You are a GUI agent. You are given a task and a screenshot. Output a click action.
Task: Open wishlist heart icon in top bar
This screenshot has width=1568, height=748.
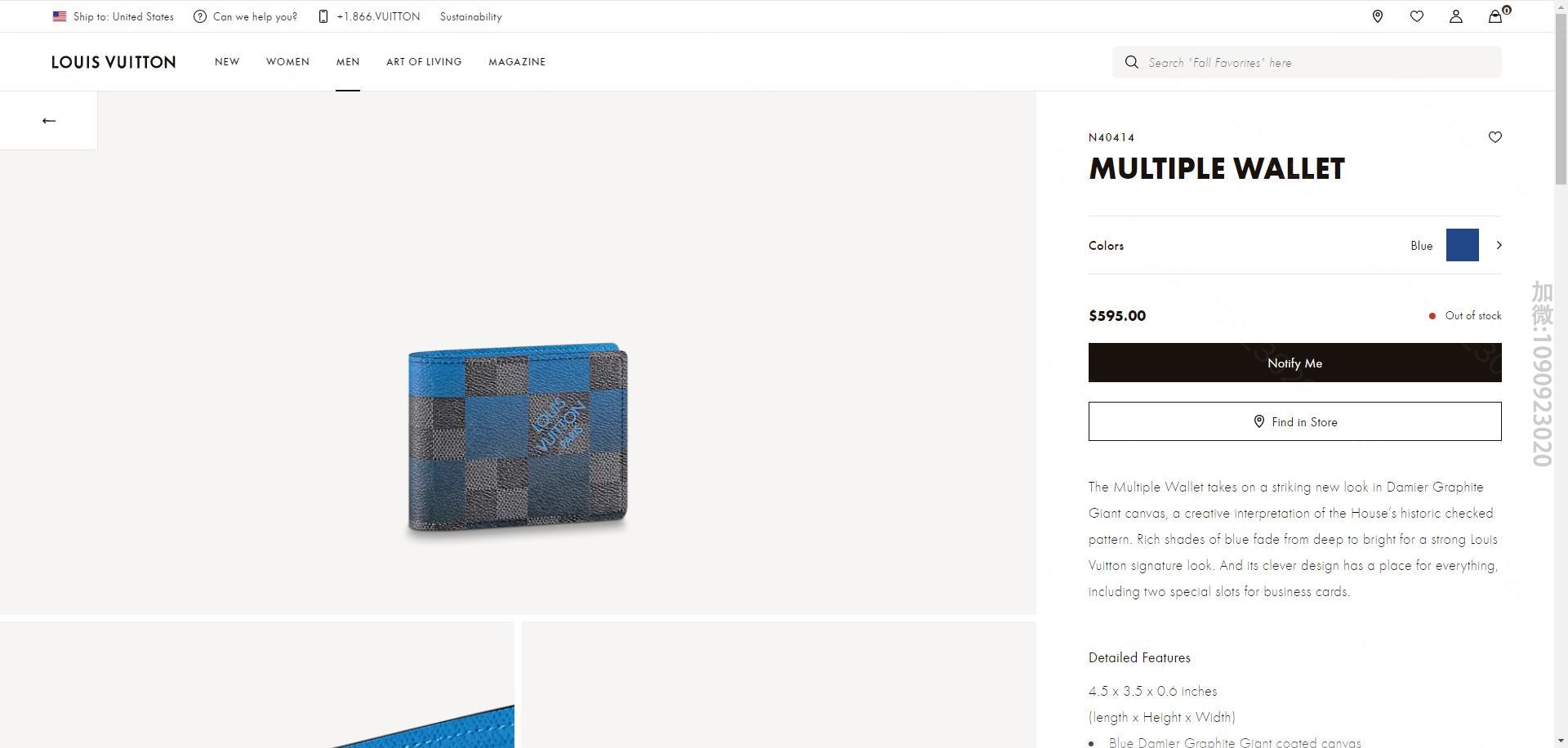point(1417,16)
